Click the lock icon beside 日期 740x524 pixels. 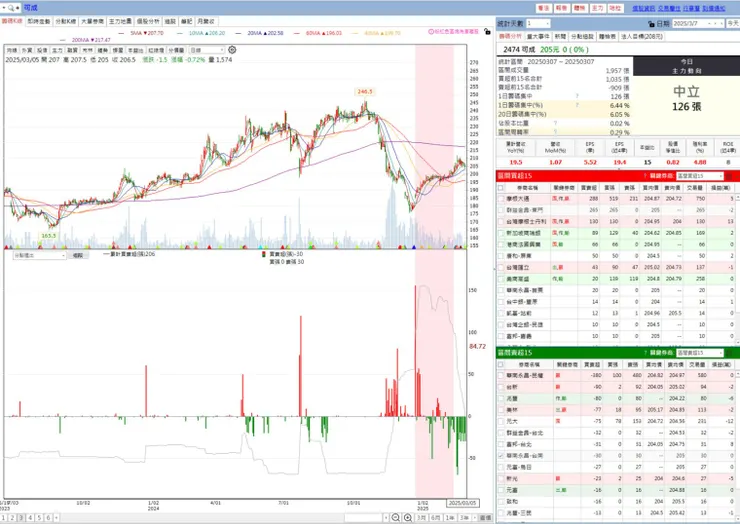651,23
